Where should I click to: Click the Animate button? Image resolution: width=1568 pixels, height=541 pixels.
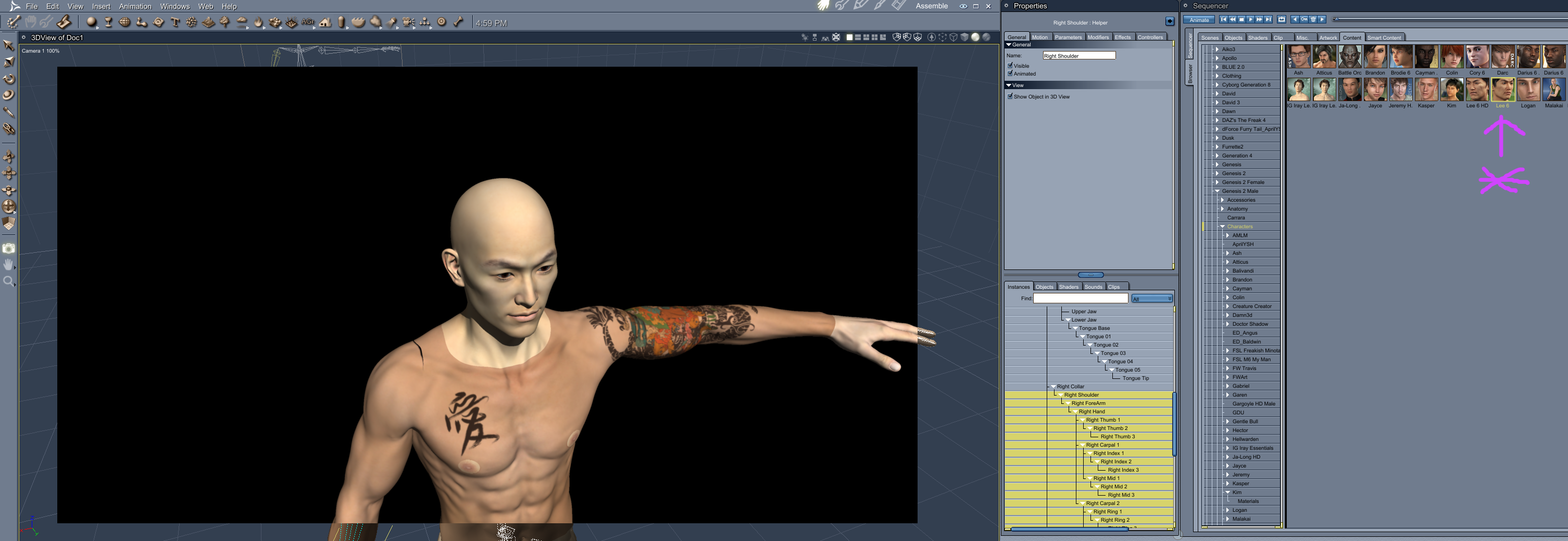click(1199, 20)
